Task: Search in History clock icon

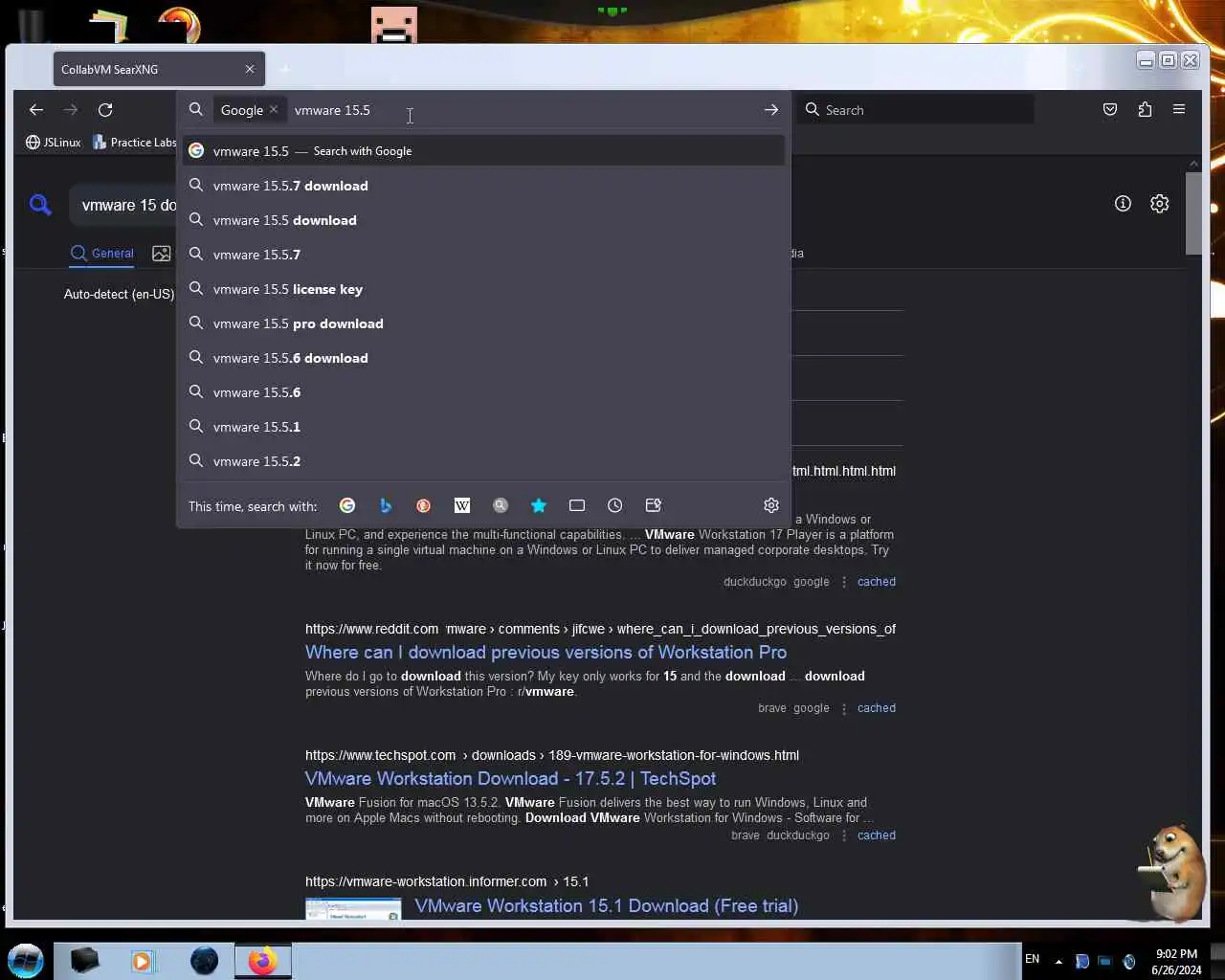Action: coord(615,505)
